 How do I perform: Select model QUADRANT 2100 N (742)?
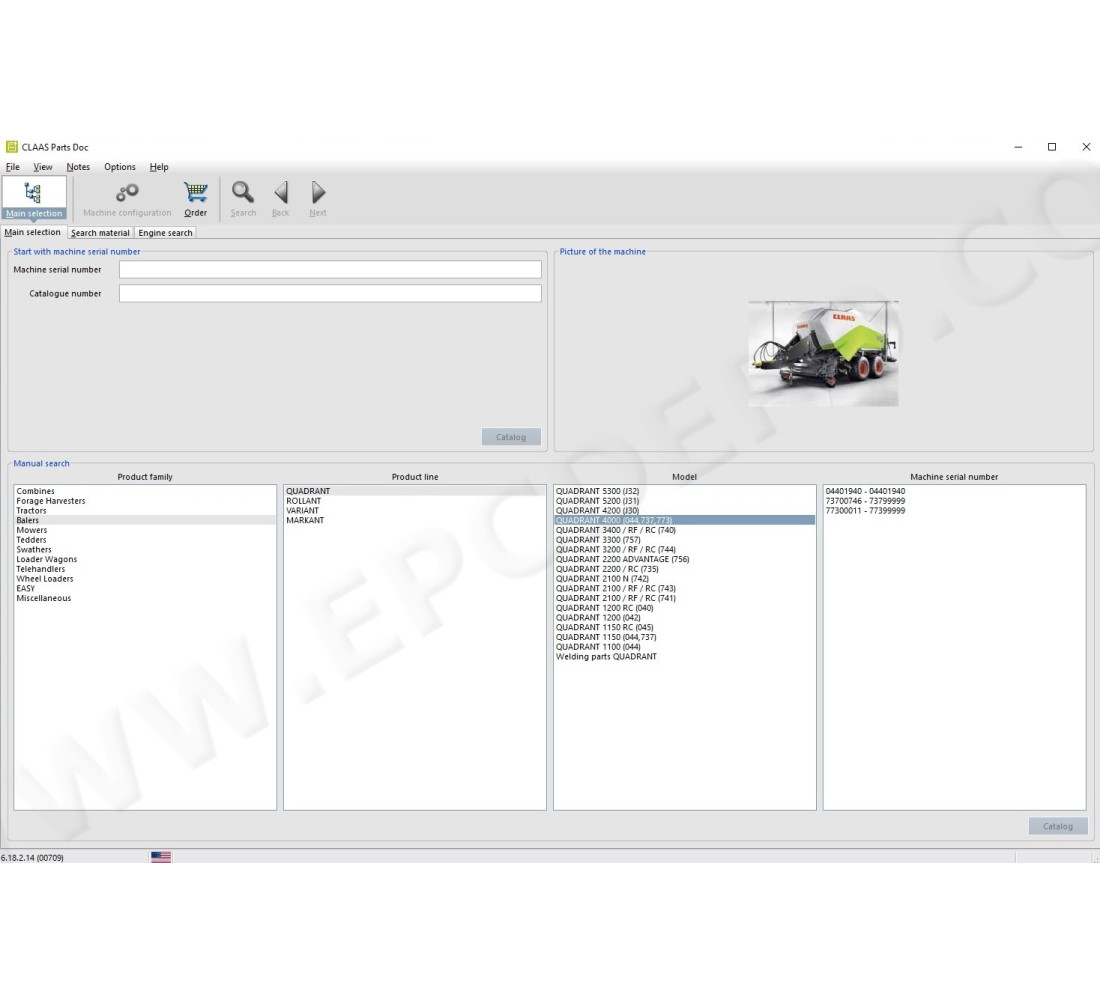click(685, 579)
